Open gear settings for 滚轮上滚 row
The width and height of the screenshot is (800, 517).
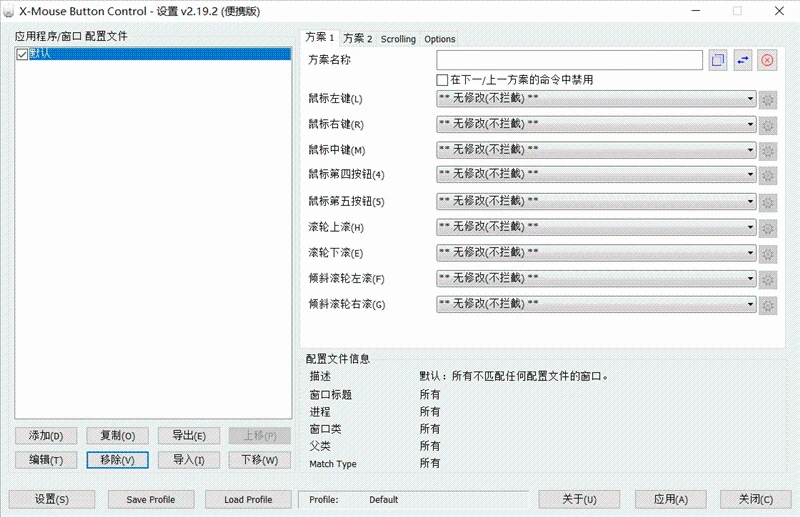click(x=768, y=227)
